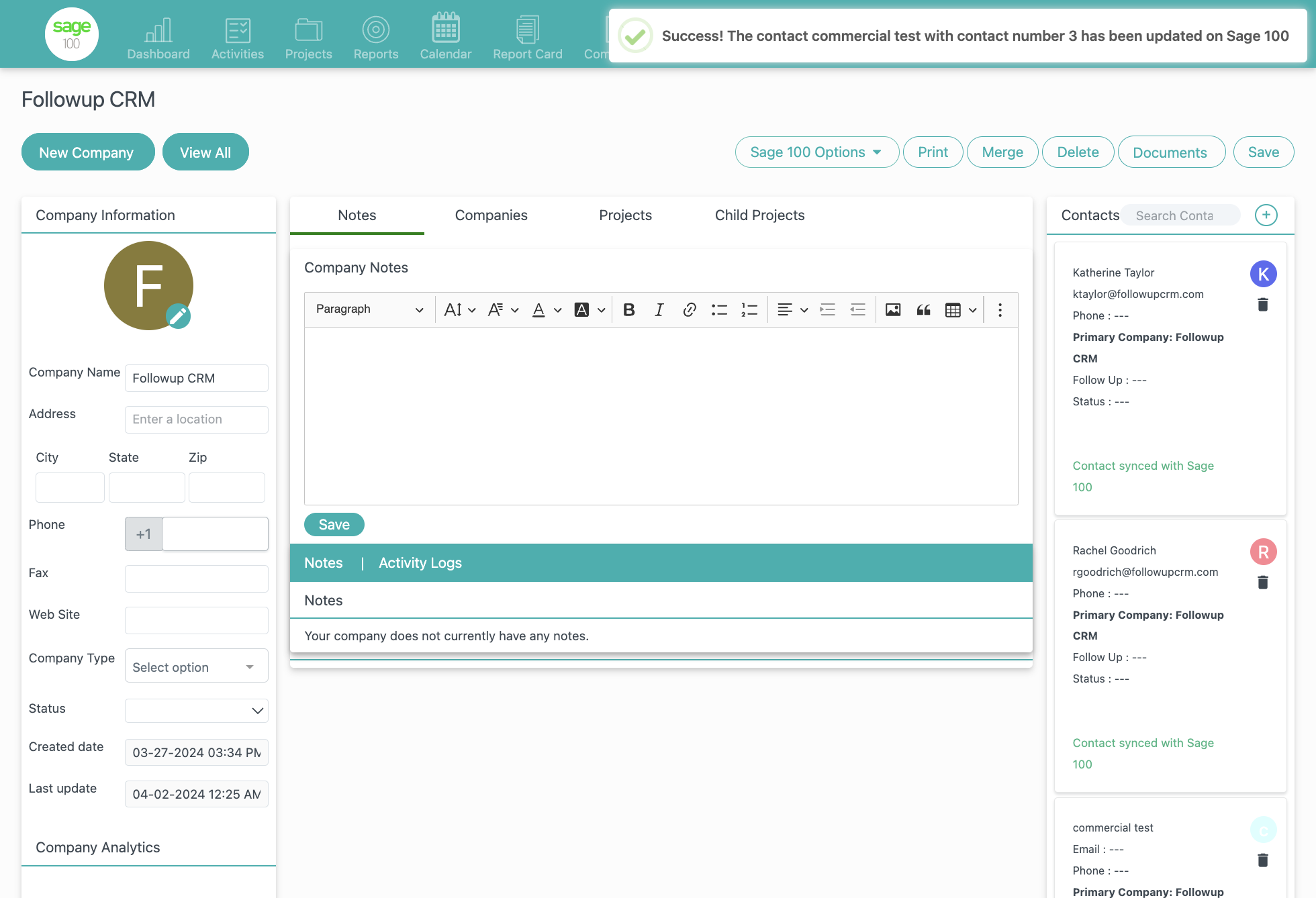The image size is (1316, 898).
Task: Show the Activity Logs section
Action: pos(420,563)
